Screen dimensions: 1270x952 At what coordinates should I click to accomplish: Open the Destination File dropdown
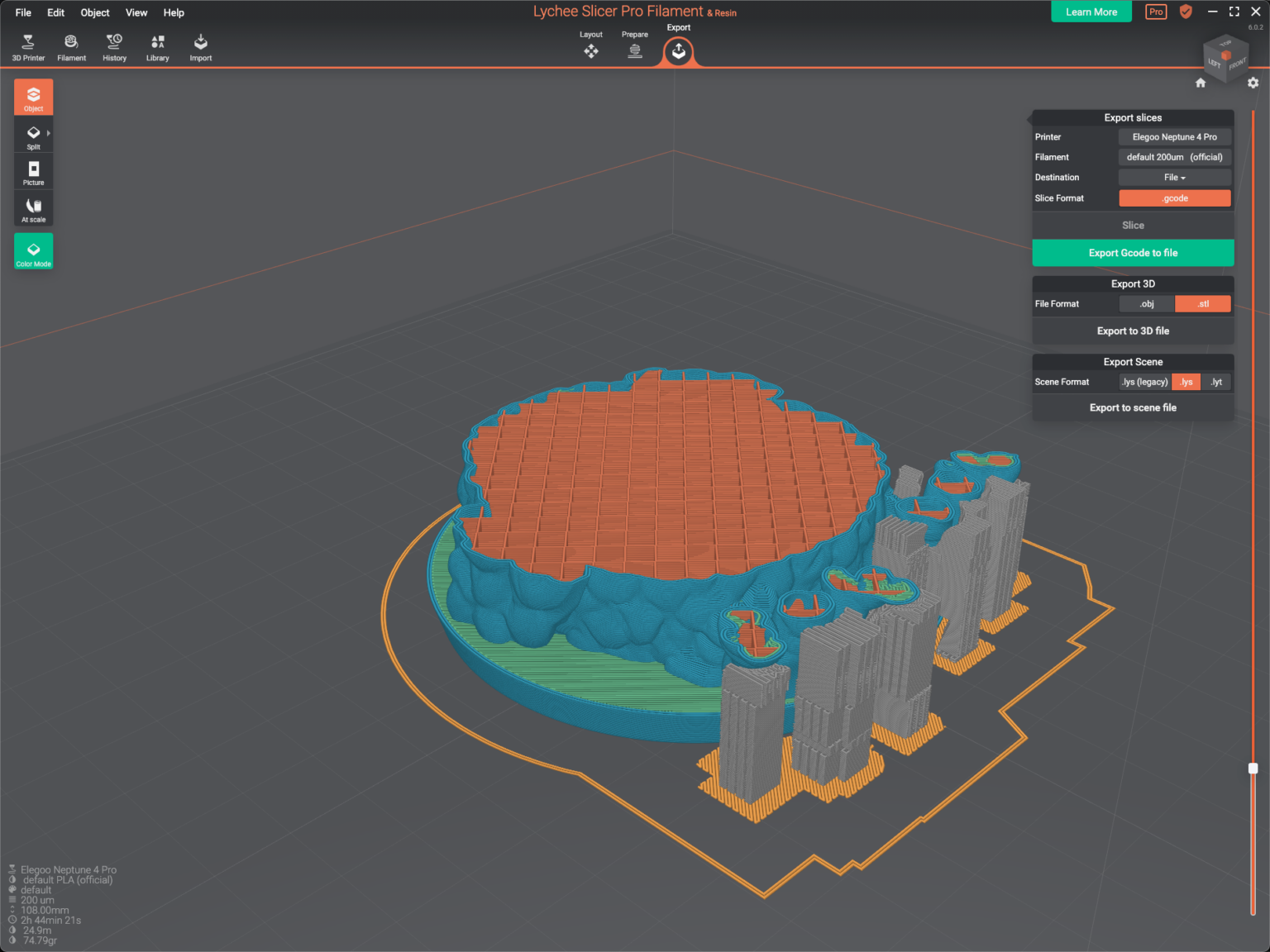[1174, 177]
